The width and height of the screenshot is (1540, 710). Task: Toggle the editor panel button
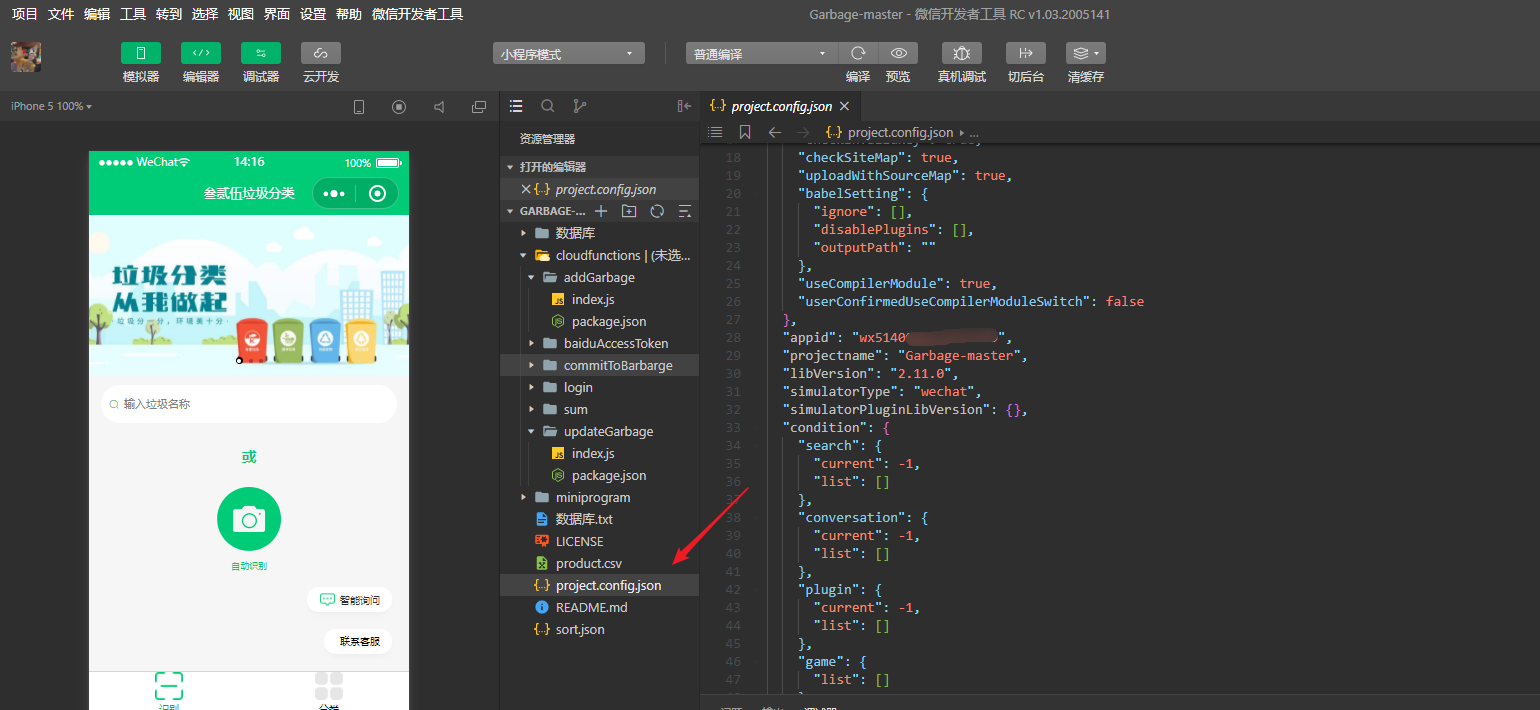(x=201, y=53)
